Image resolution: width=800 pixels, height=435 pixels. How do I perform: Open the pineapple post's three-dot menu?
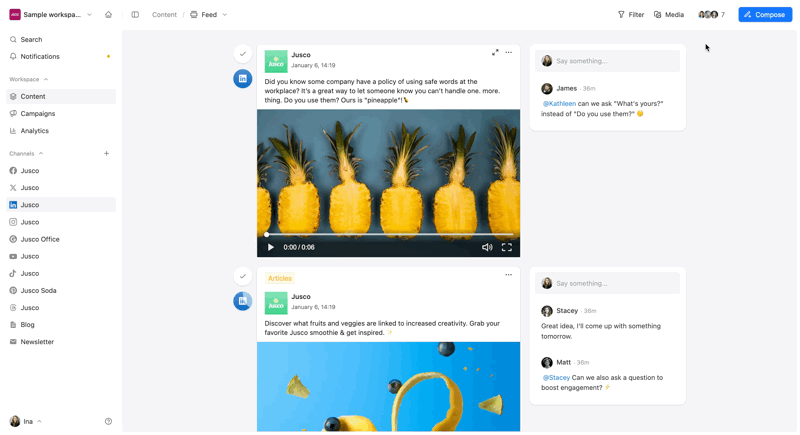pyautogui.click(x=508, y=53)
